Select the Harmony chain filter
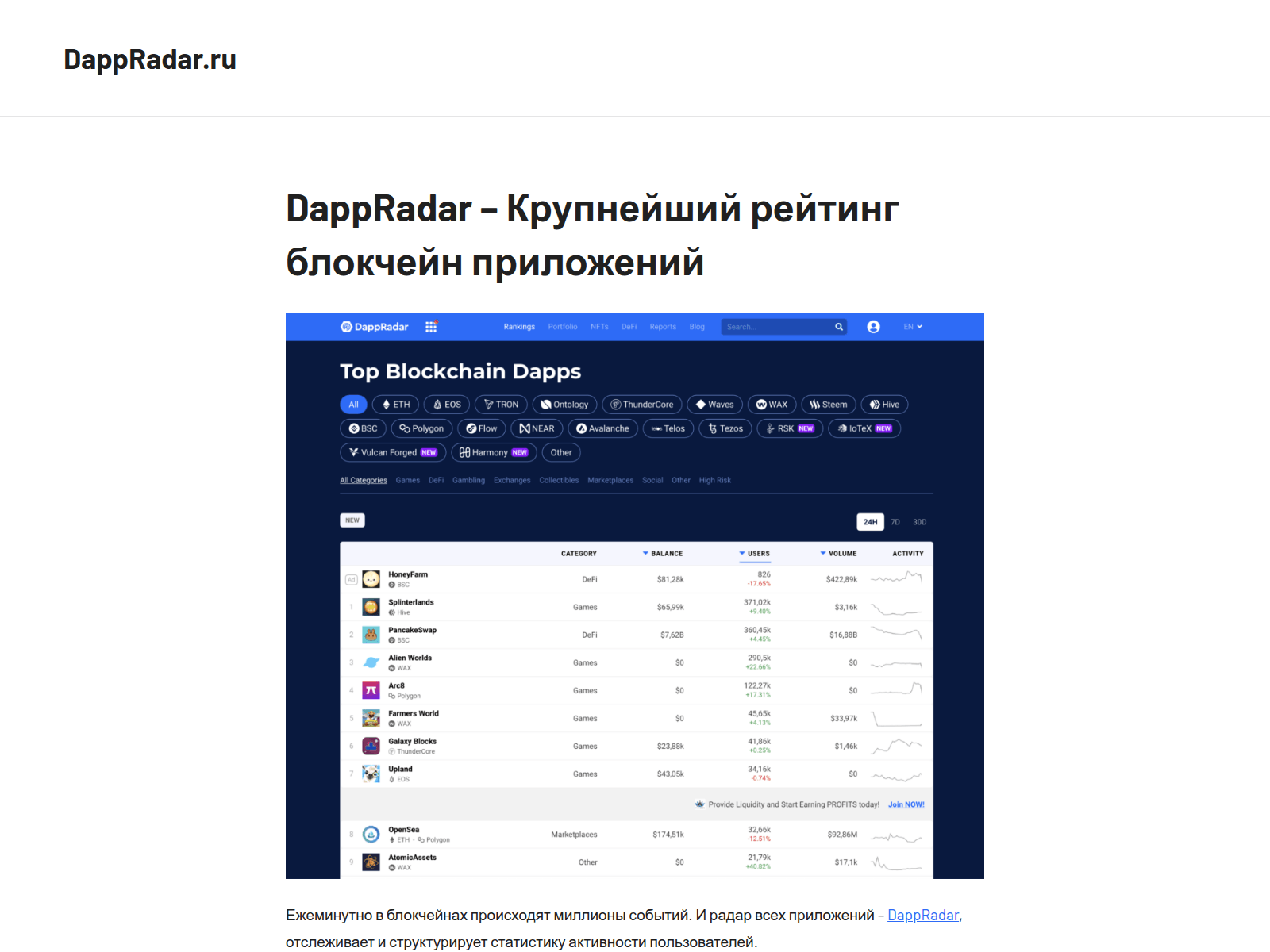1270x952 pixels. coord(494,452)
